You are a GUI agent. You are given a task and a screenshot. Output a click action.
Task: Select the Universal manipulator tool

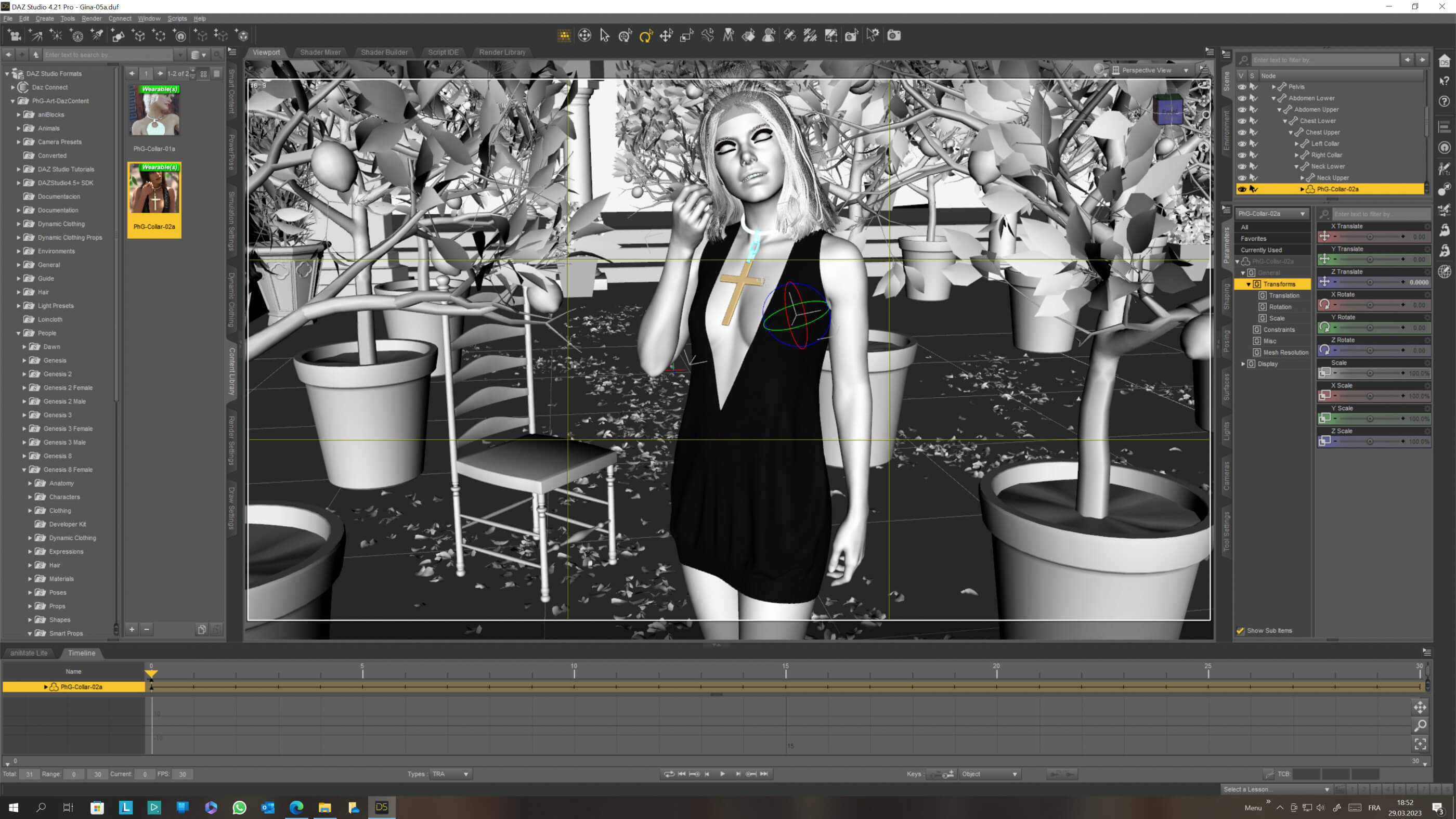click(x=625, y=36)
